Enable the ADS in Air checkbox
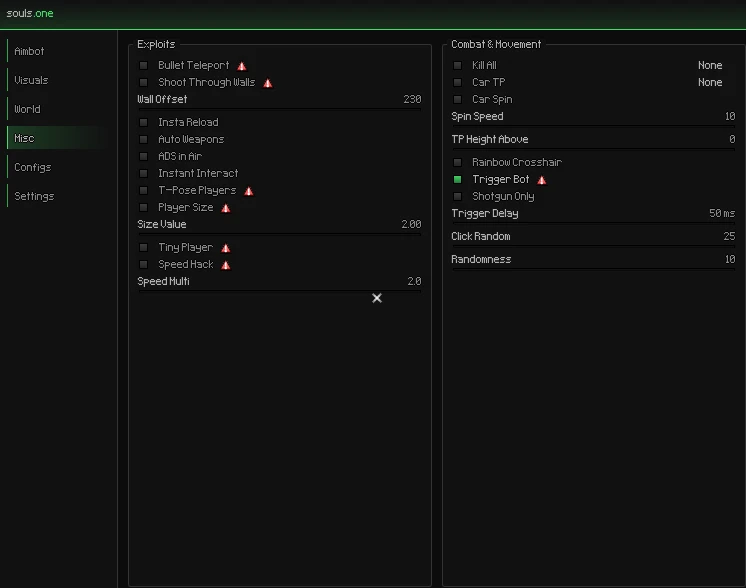The width and height of the screenshot is (746, 588). [143, 157]
